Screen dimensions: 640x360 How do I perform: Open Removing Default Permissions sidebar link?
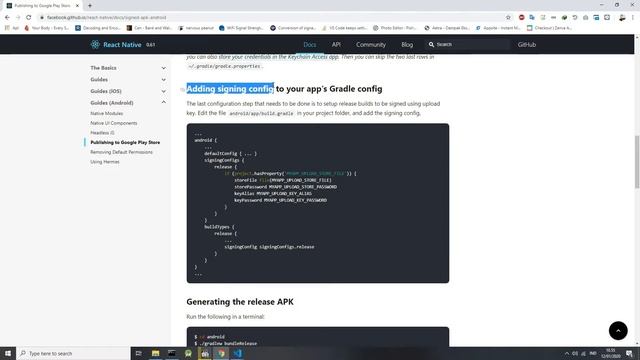pyautogui.click(x=121, y=152)
